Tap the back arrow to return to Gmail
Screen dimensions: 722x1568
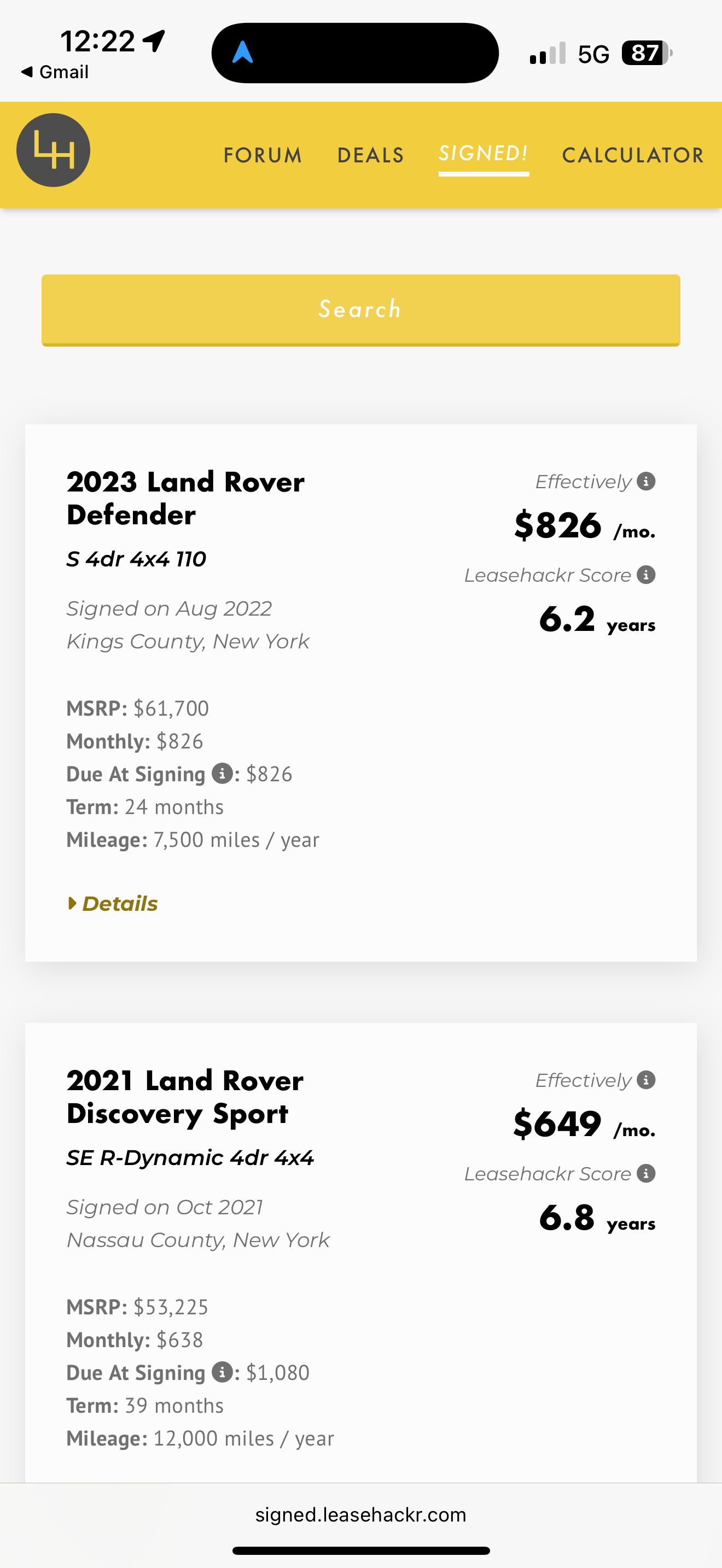point(27,72)
